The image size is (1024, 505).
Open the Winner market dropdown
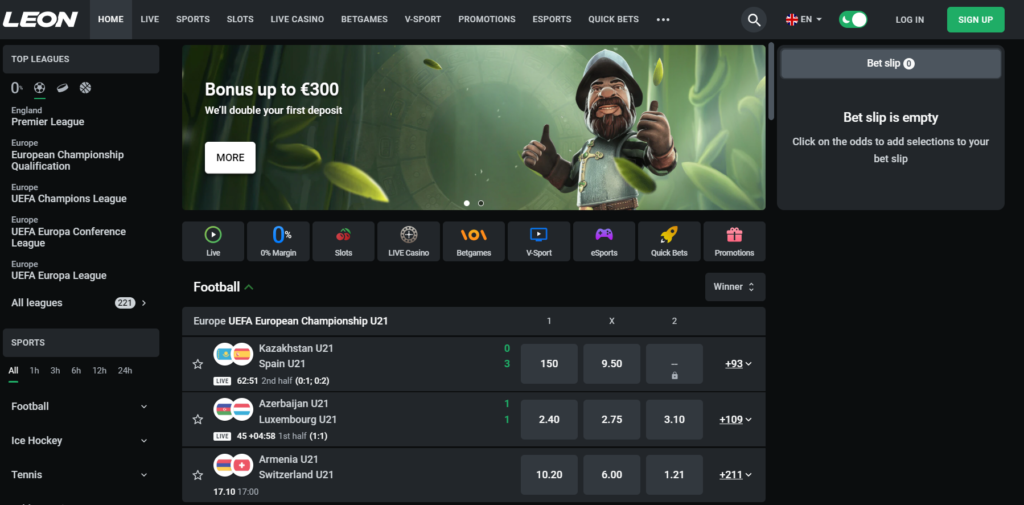(x=735, y=287)
